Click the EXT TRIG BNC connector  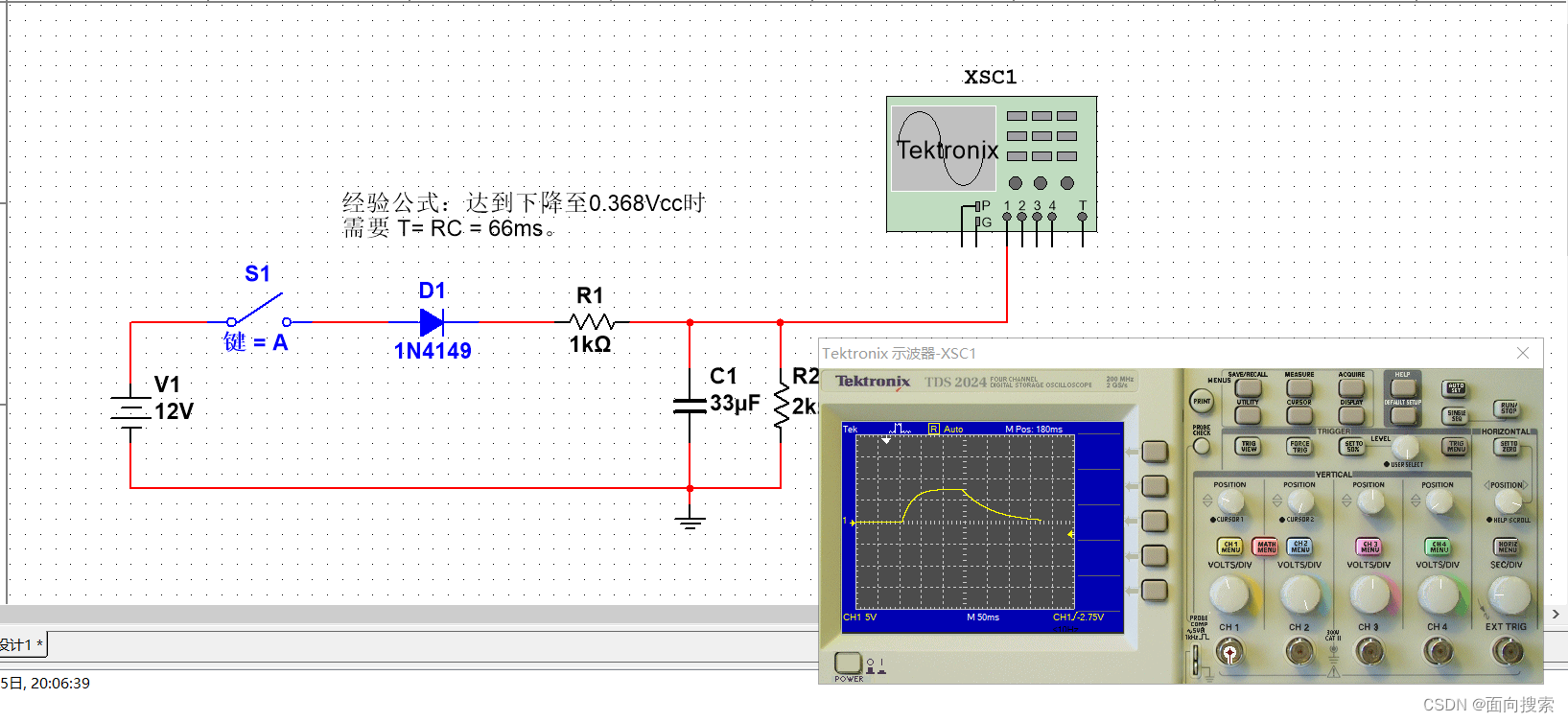[x=1509, y=653]
